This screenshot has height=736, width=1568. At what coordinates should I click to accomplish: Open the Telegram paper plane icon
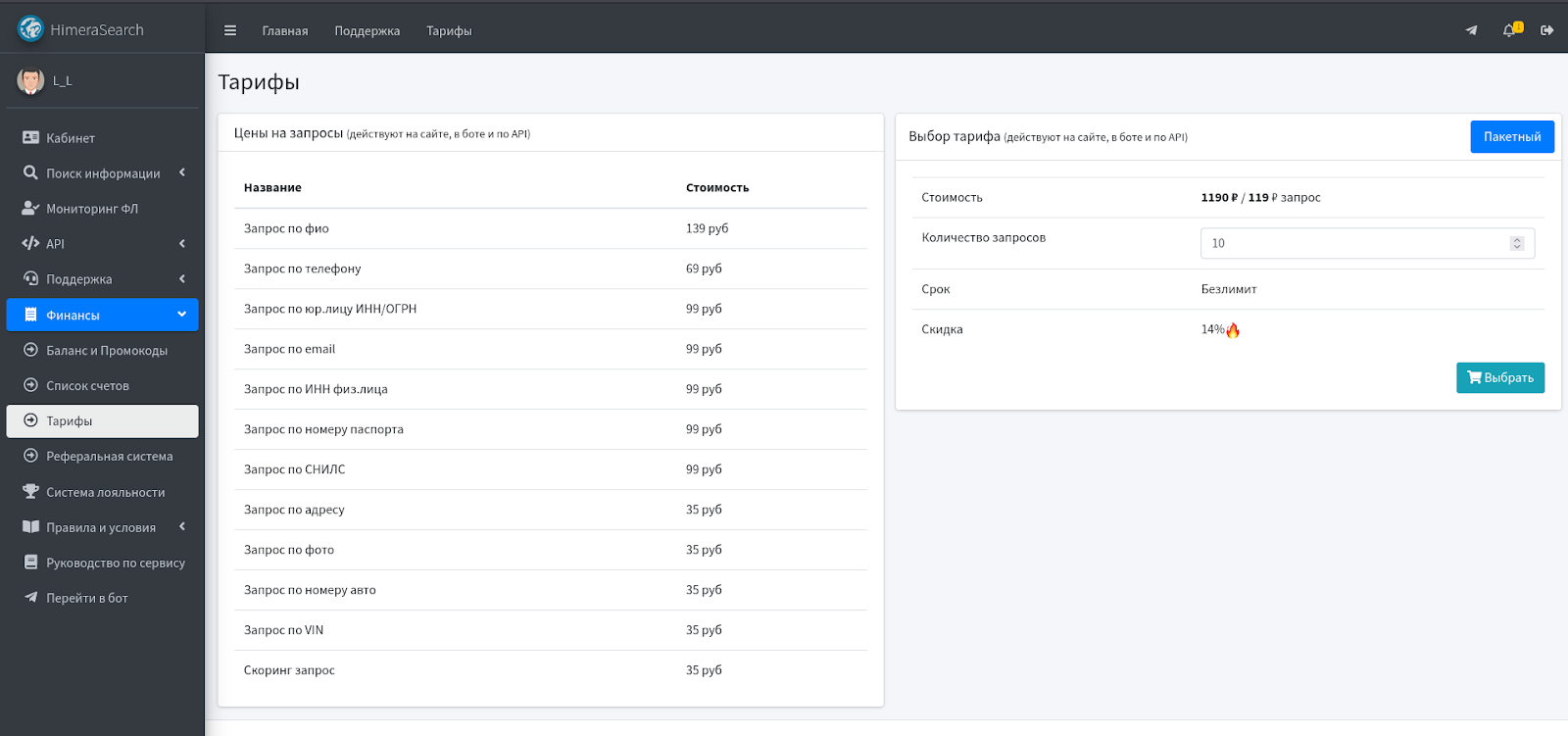coord(1471,30)
